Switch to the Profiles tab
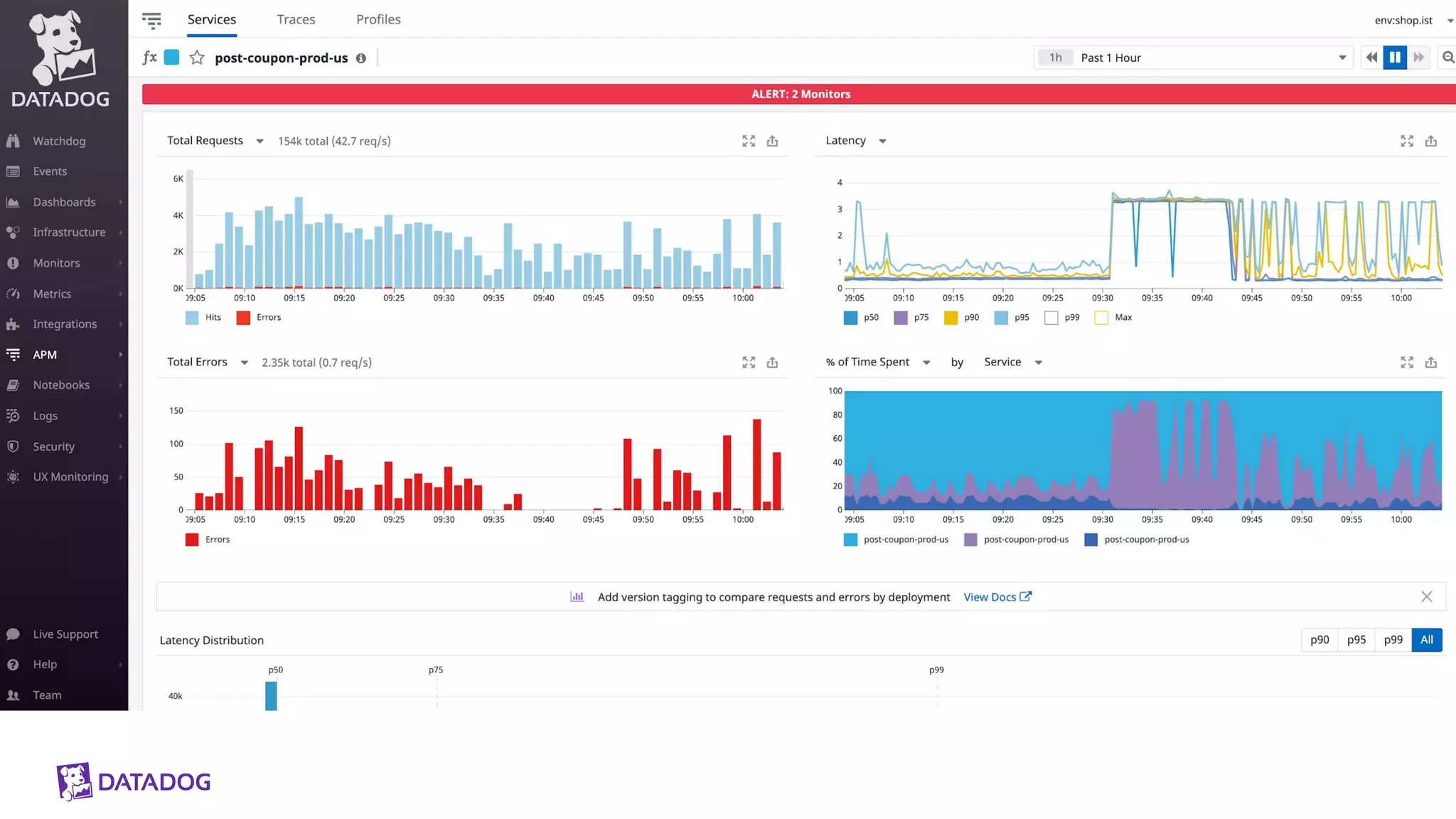1456x819 pixels. 378,20
